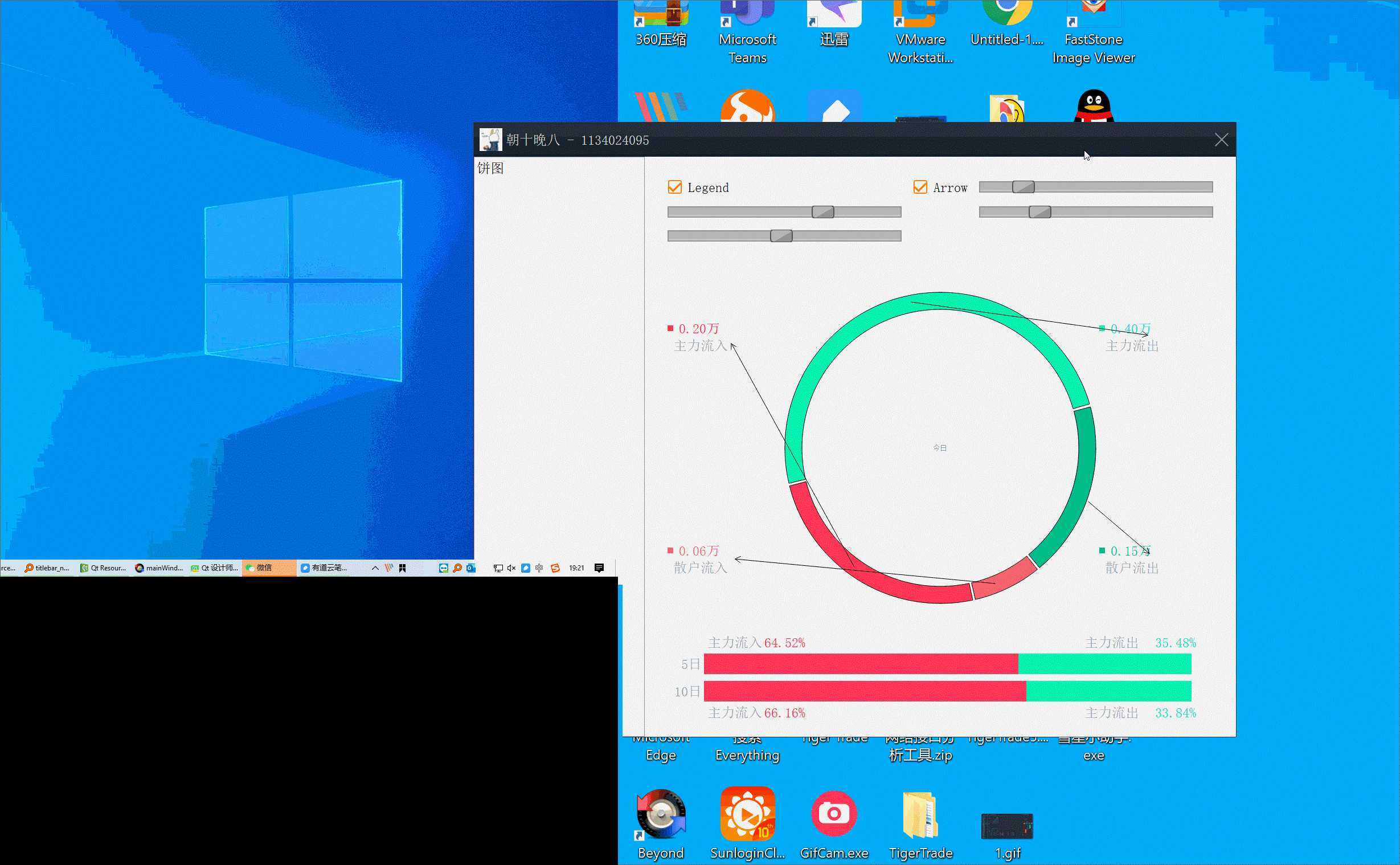
Task: Click the 35.48% outflow value
Action: pyautogui.click(x=1176, y=642)
